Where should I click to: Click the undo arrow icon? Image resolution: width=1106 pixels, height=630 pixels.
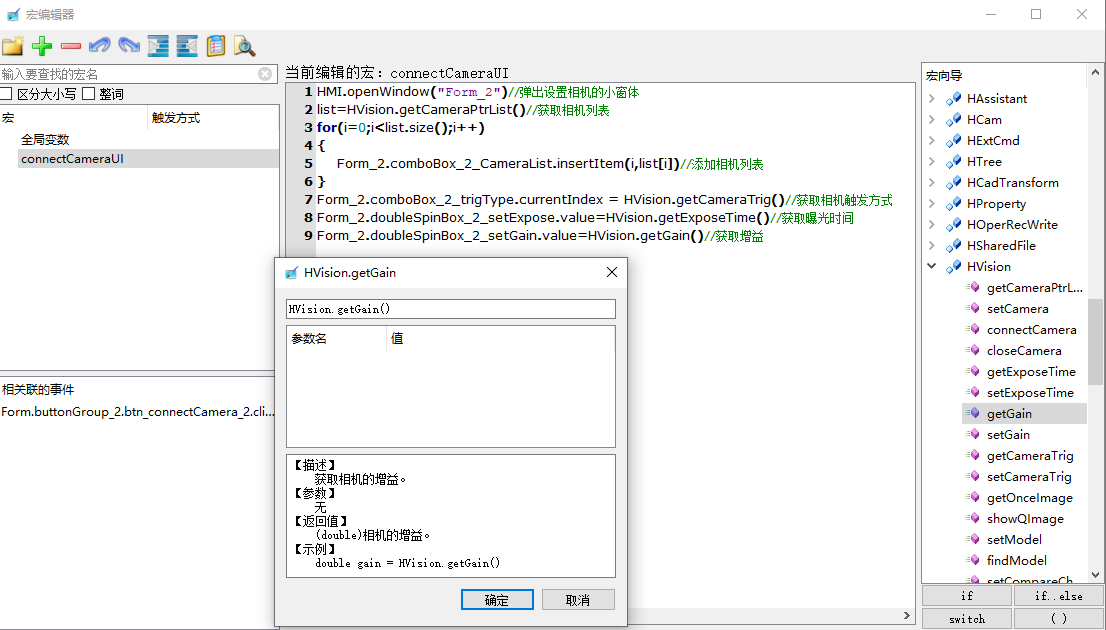click(x=100, y=46)
